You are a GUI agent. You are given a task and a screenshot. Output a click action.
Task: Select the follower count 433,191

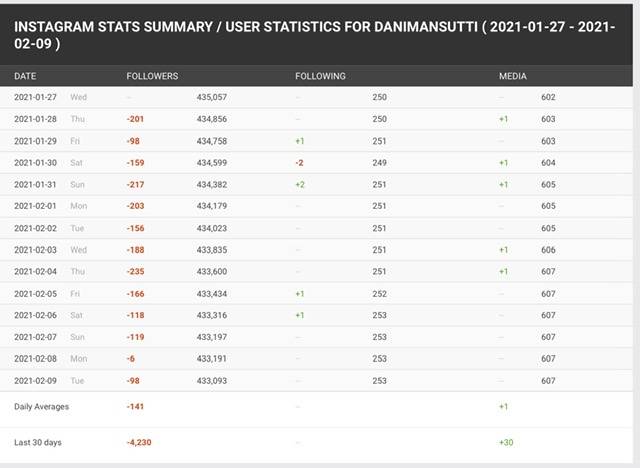[x=211, y=359]
